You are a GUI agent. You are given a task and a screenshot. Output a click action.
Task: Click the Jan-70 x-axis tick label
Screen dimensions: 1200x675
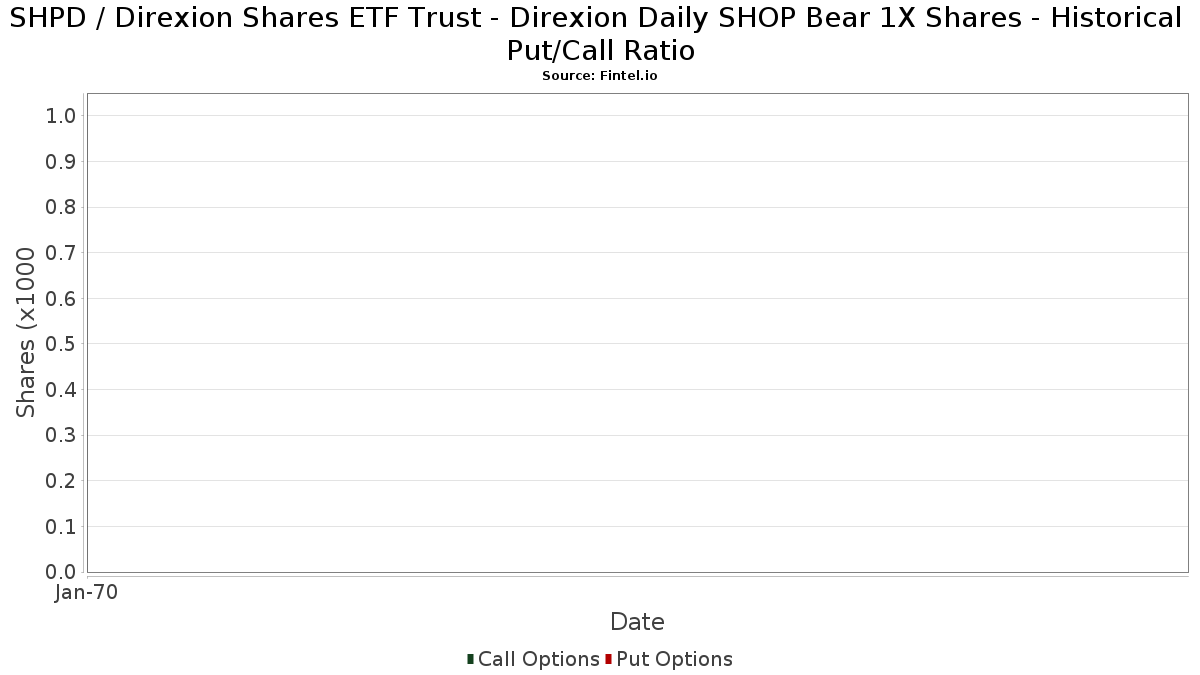(x=87, y=593)
